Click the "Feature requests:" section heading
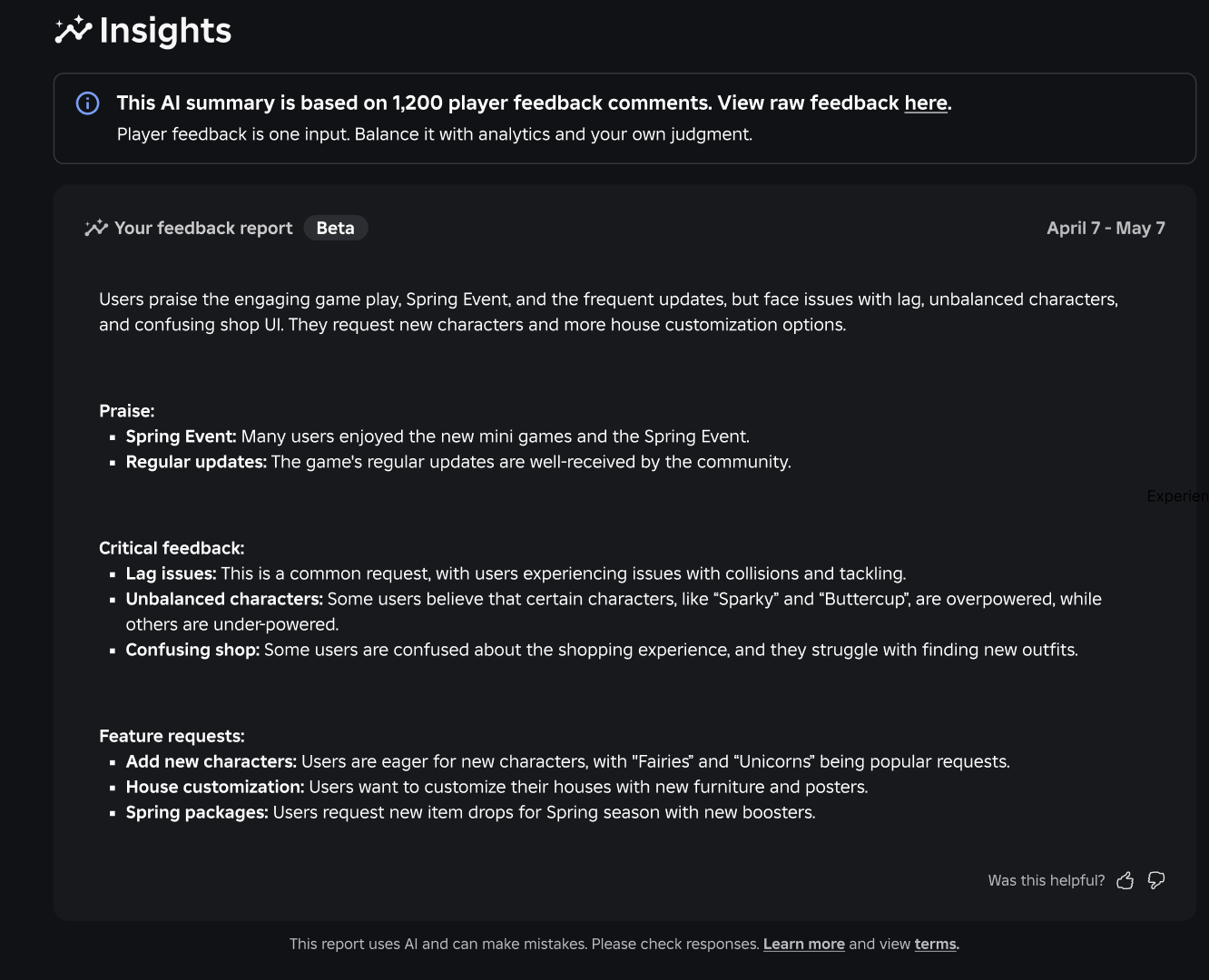 [171, 735]
